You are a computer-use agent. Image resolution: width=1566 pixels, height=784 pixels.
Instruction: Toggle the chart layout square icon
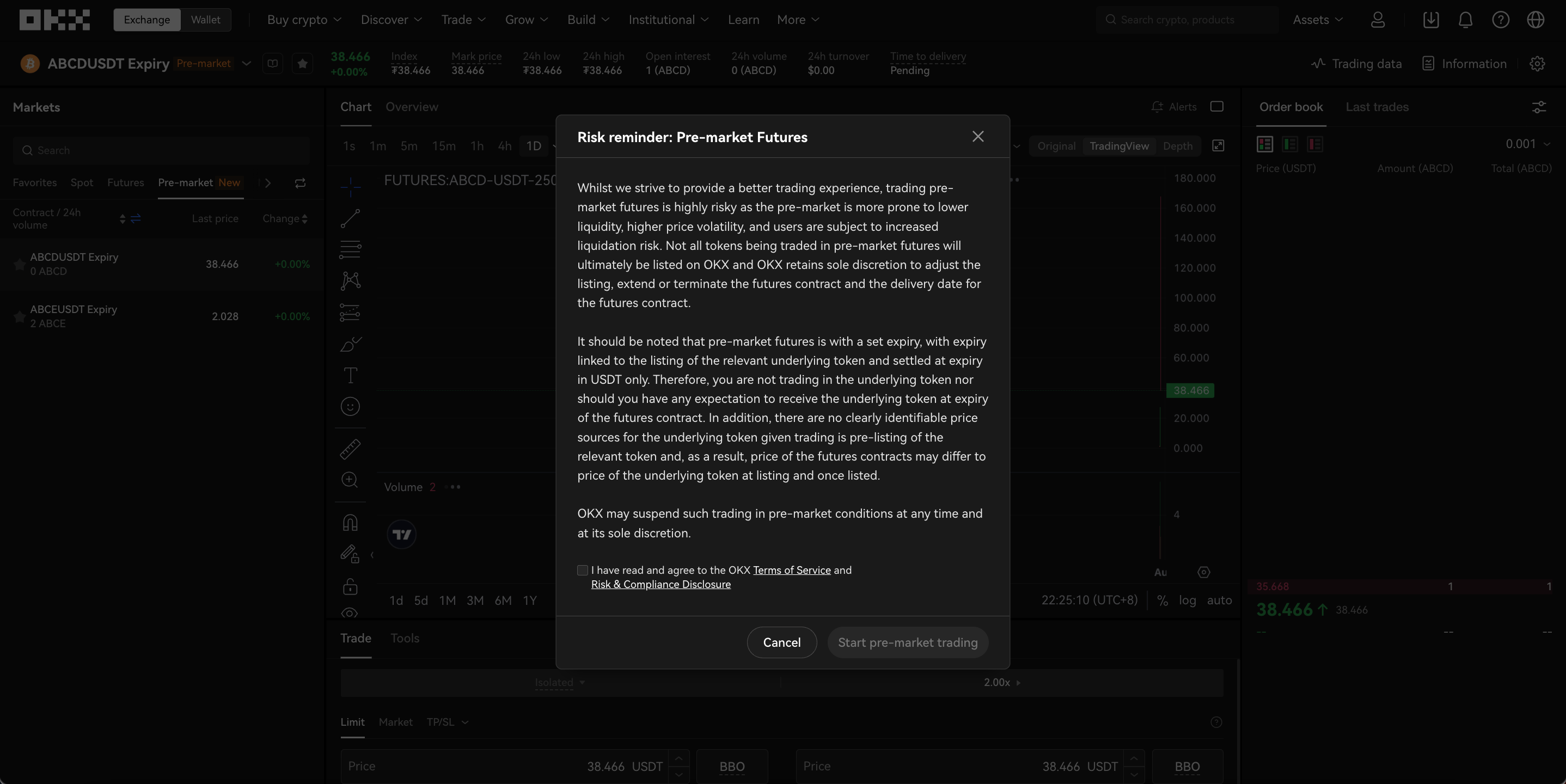[1217, 106]
